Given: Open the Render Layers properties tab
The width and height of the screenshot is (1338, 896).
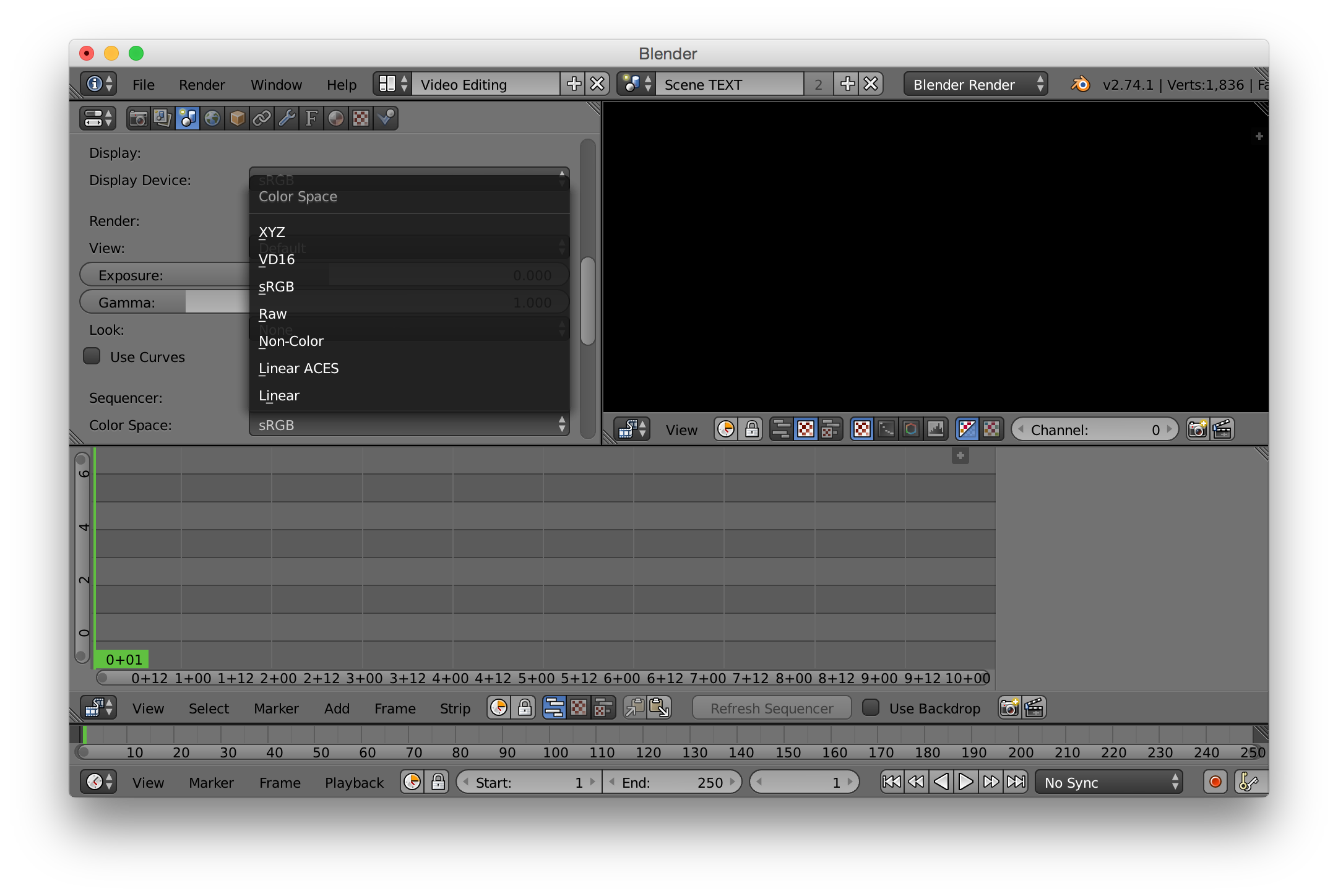Looking at the screenshot, I should [x=162, y=118].
